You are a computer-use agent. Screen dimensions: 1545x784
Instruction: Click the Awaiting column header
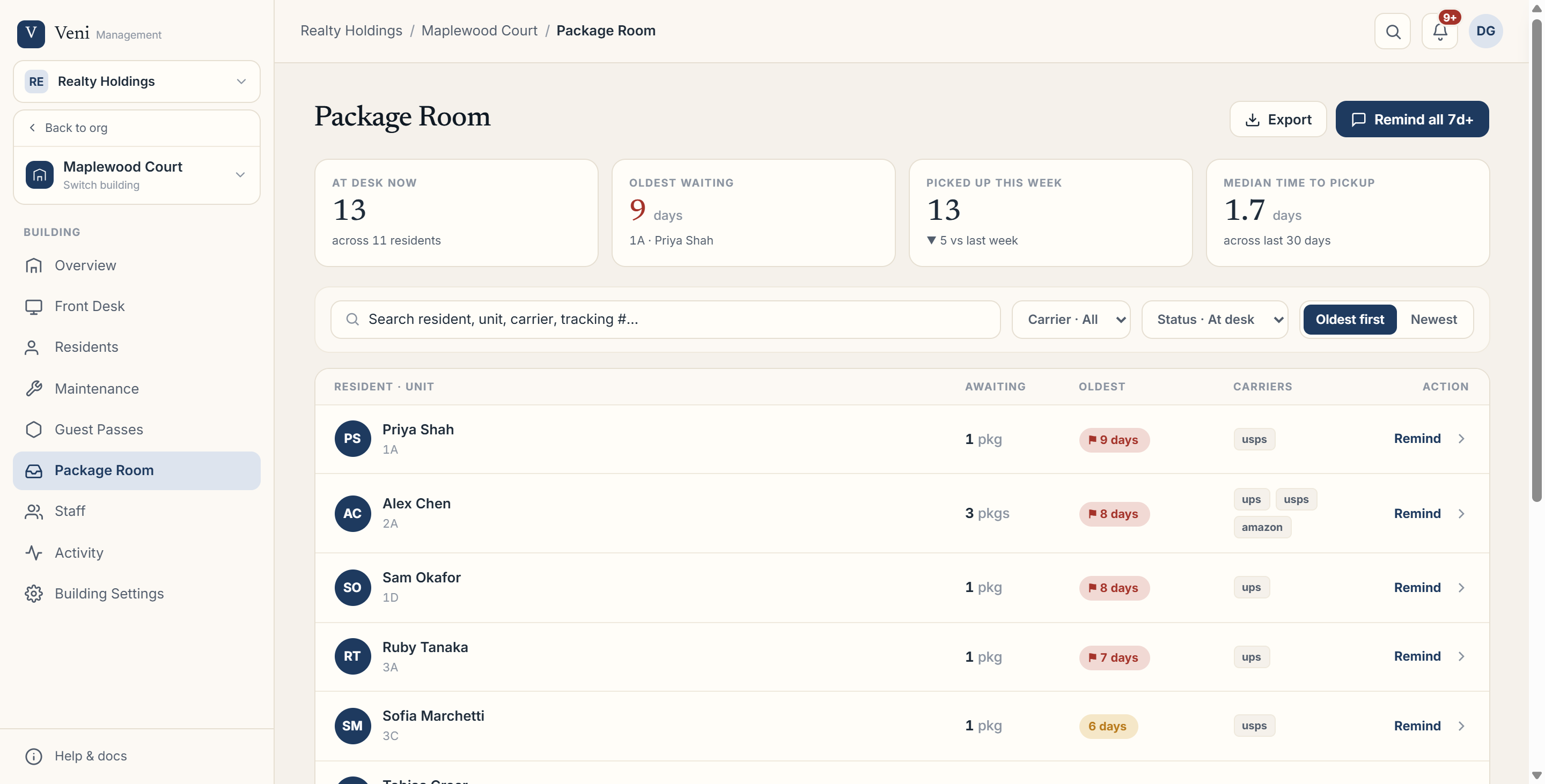[x=995, y=387]
